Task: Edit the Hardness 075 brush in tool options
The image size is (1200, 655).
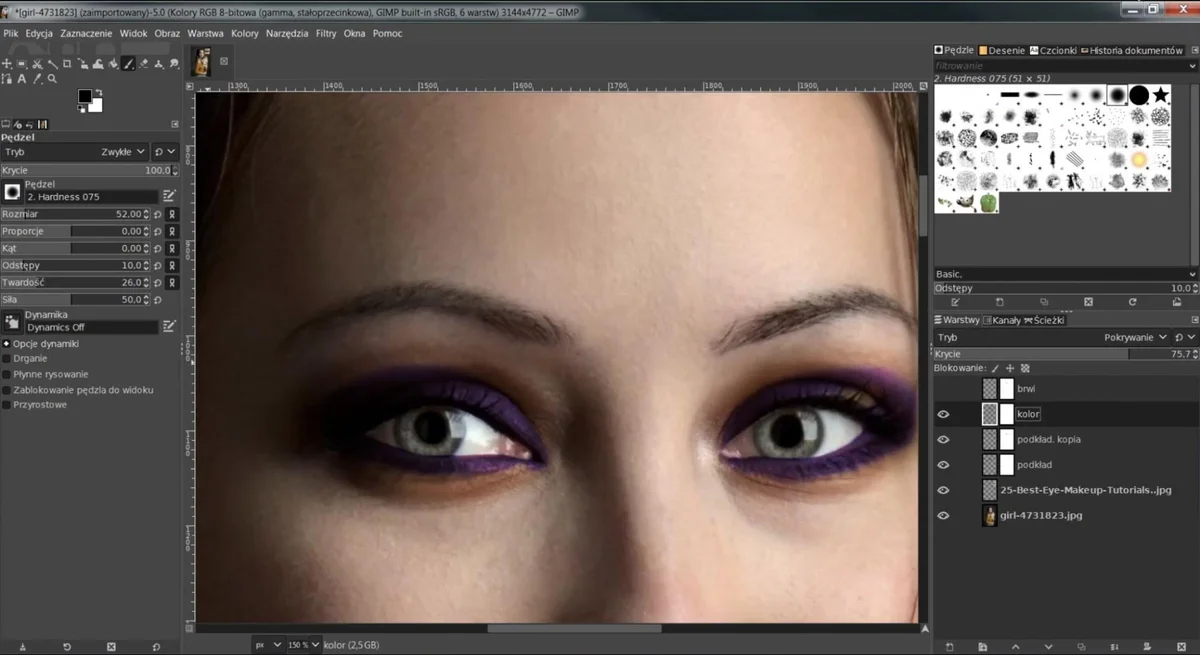Action: (x=169, y=196)
